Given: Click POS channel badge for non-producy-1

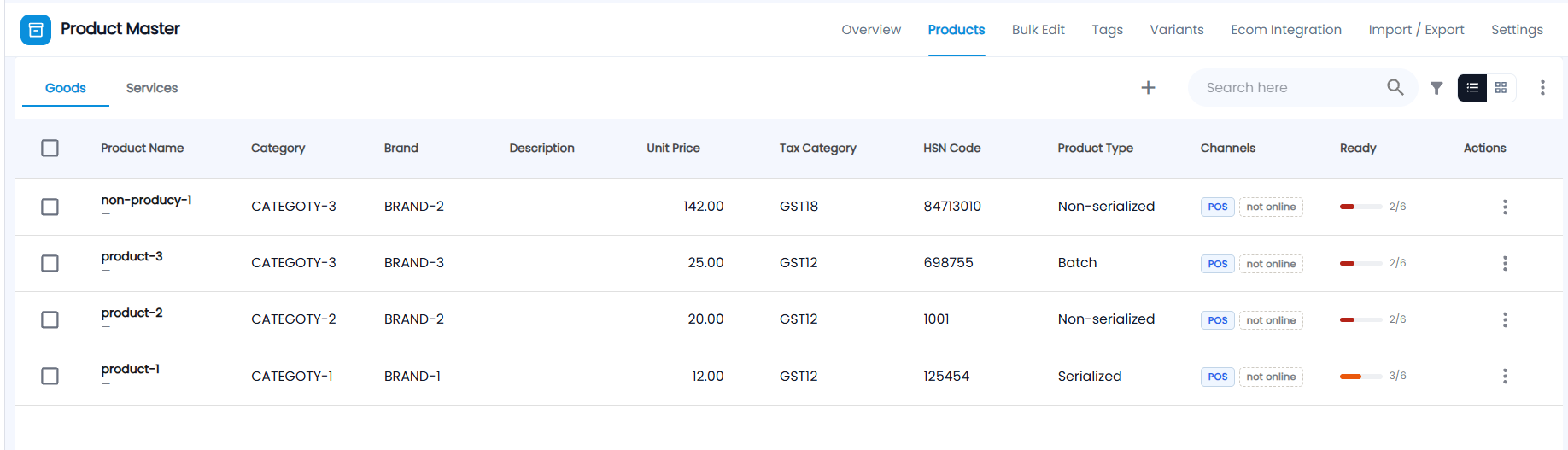Looking at the screenshot, I should pos(1217,207).
